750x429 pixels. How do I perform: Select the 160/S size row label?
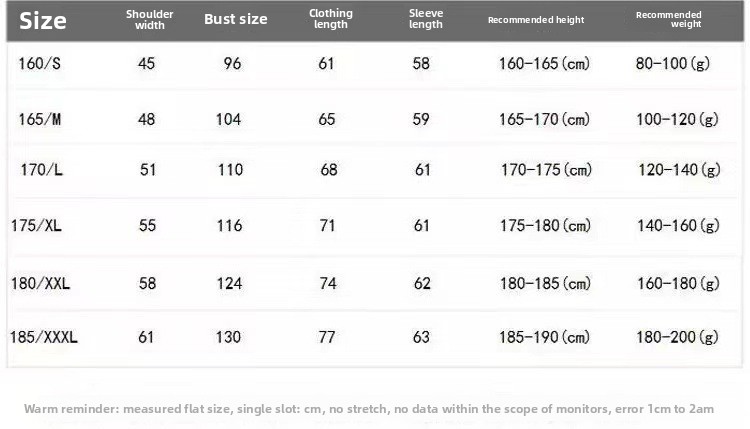click(x=39, y=64)
